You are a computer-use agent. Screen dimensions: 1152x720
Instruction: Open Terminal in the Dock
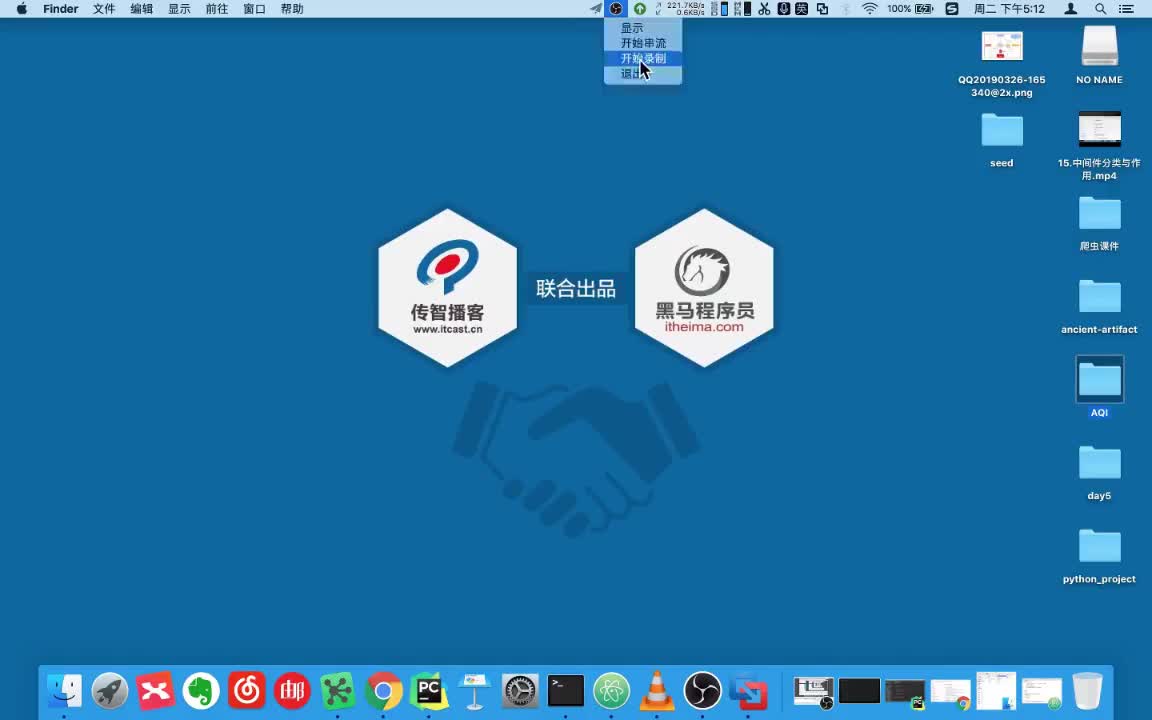click(x=566, y=691)
